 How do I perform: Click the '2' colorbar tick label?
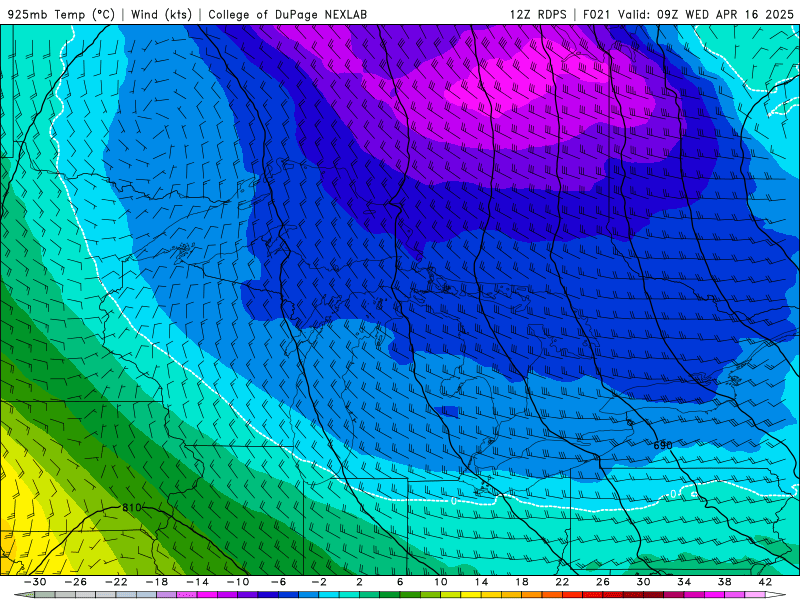pos(360,582)
